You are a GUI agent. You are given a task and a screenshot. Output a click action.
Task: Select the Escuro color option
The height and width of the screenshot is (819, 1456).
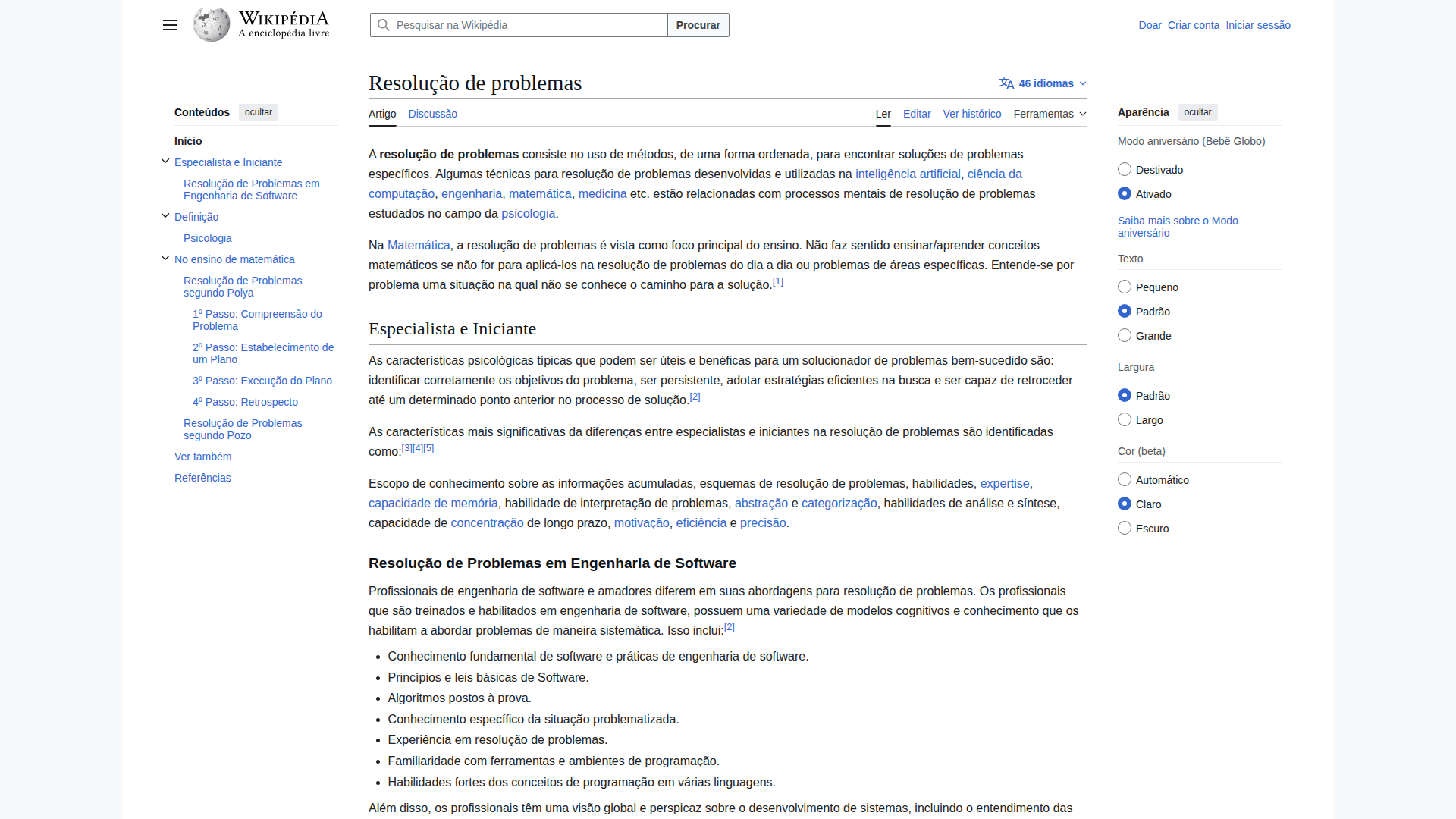(1125, 529)
